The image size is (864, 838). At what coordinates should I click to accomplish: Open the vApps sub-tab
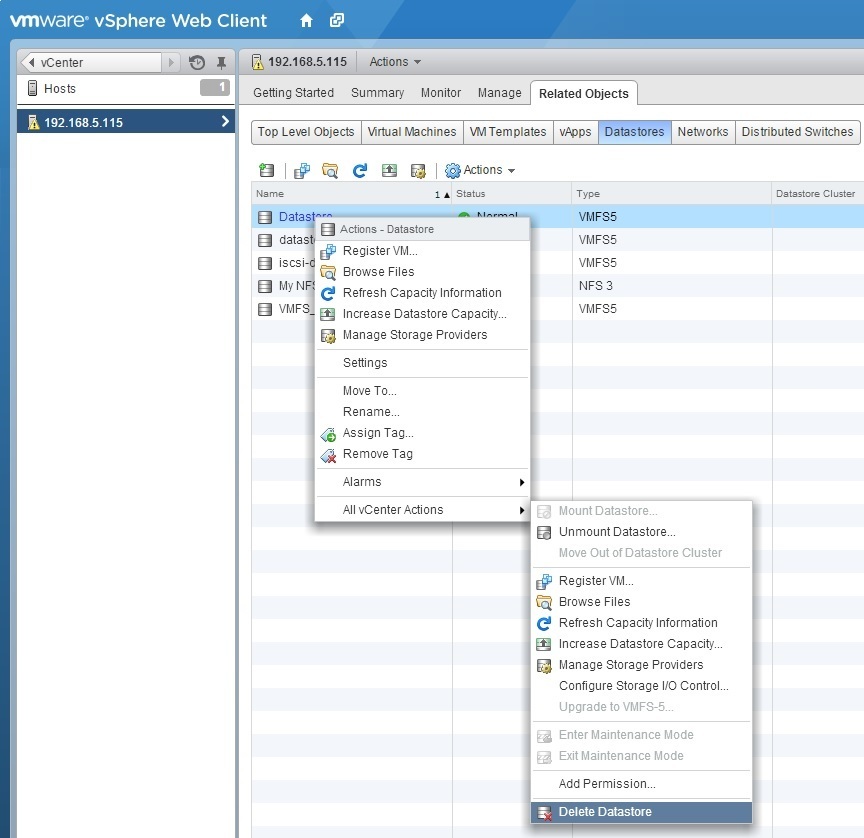tap(575, 132)
